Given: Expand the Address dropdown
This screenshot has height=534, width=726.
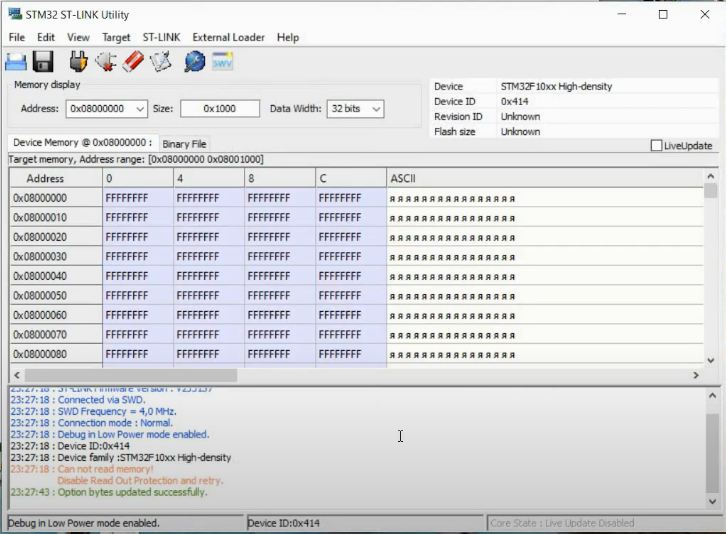Looking at the screenshot, I should 139,109.
